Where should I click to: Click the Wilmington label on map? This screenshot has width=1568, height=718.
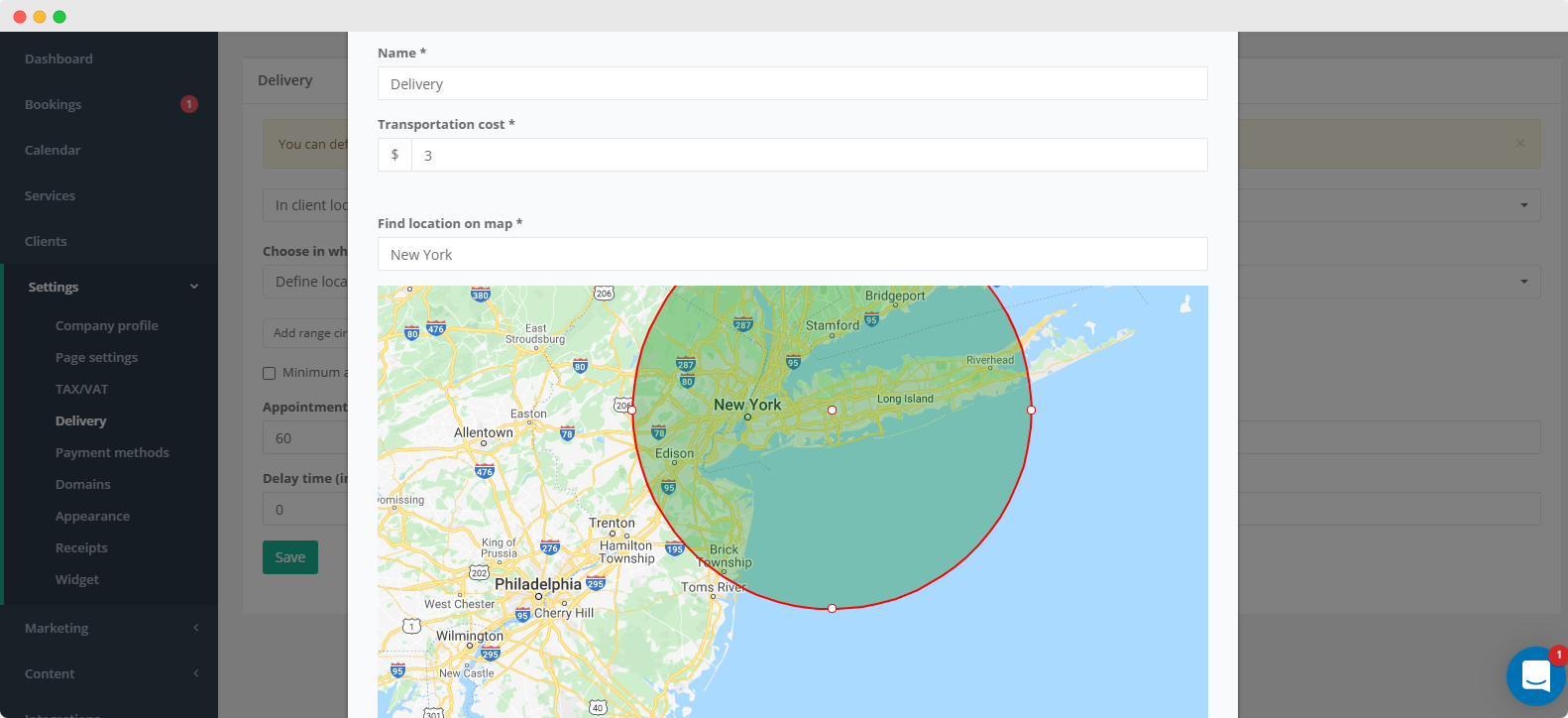tap(470, 636)
